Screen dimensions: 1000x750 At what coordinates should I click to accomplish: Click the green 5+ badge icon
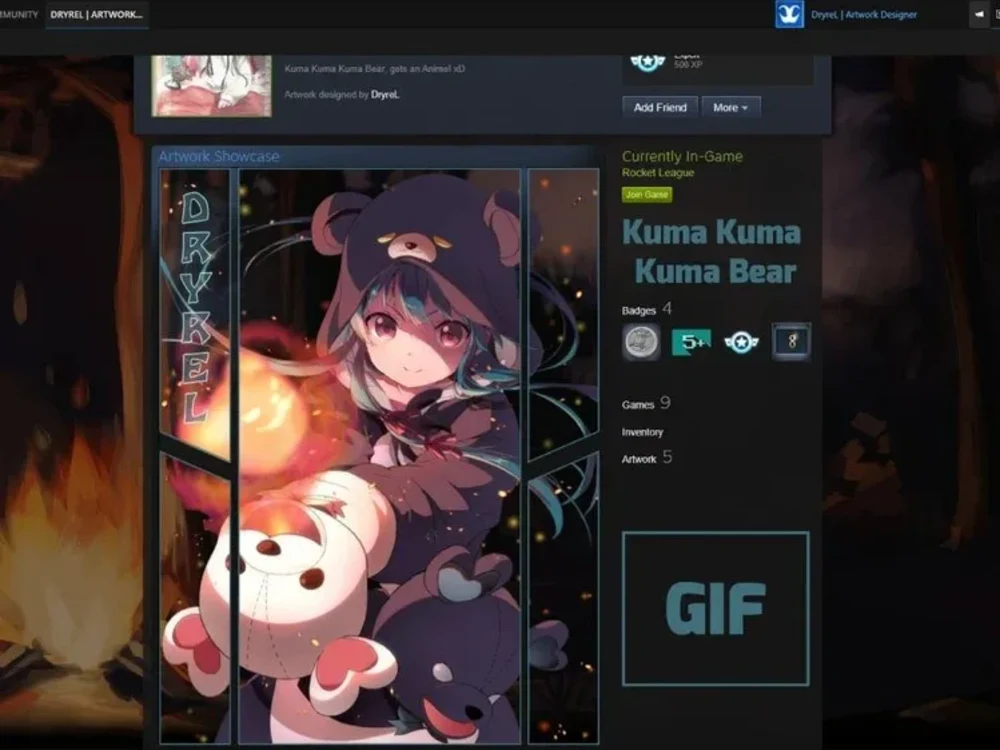click(692, 342)
